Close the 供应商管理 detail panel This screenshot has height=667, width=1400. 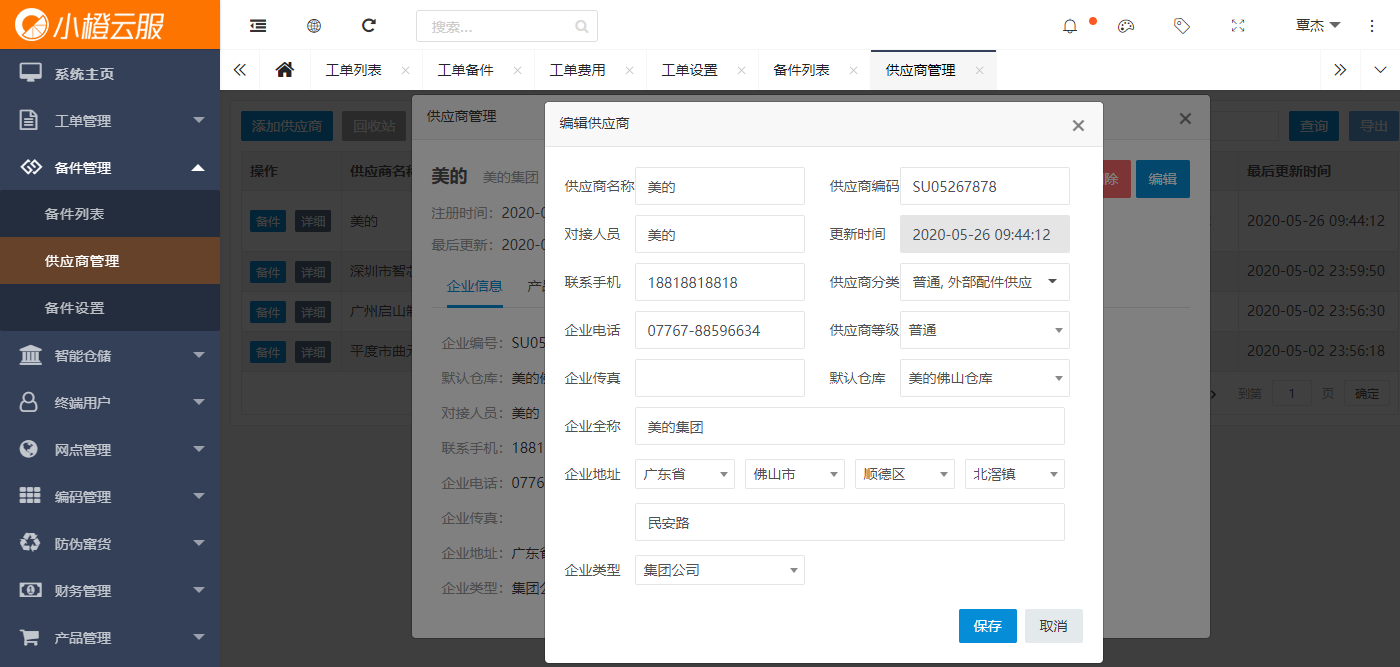(x=1185, y=118)
